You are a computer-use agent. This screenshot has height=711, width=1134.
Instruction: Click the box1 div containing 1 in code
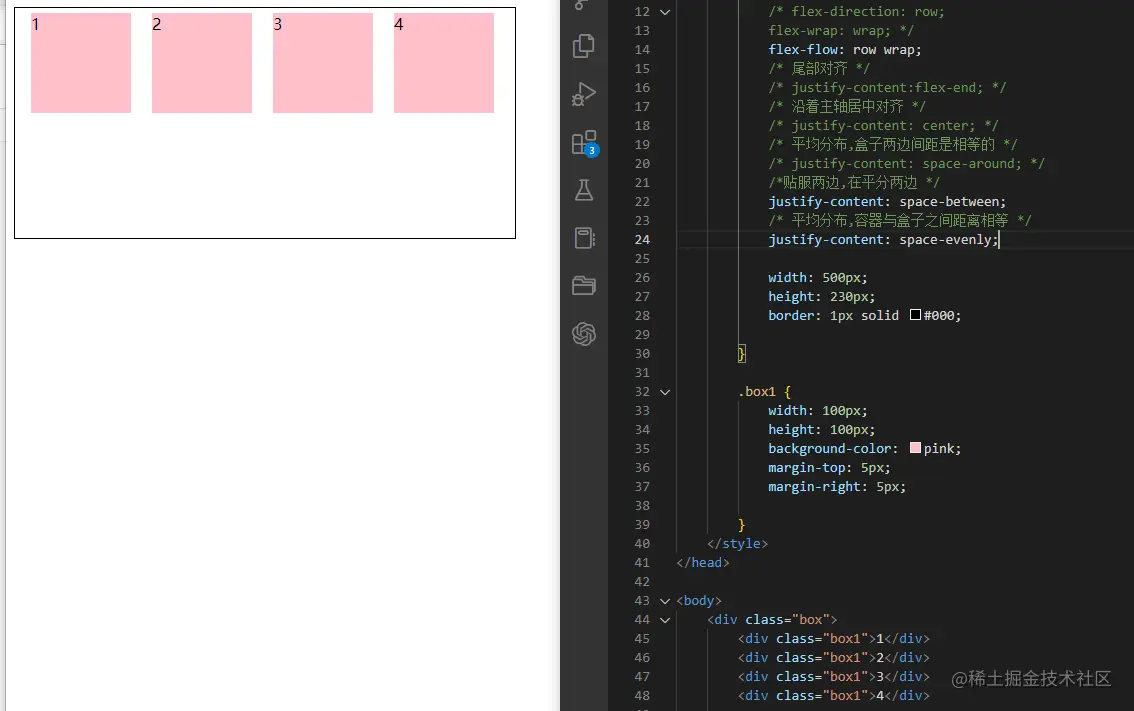pyautogui.click(x=834, y=639)
